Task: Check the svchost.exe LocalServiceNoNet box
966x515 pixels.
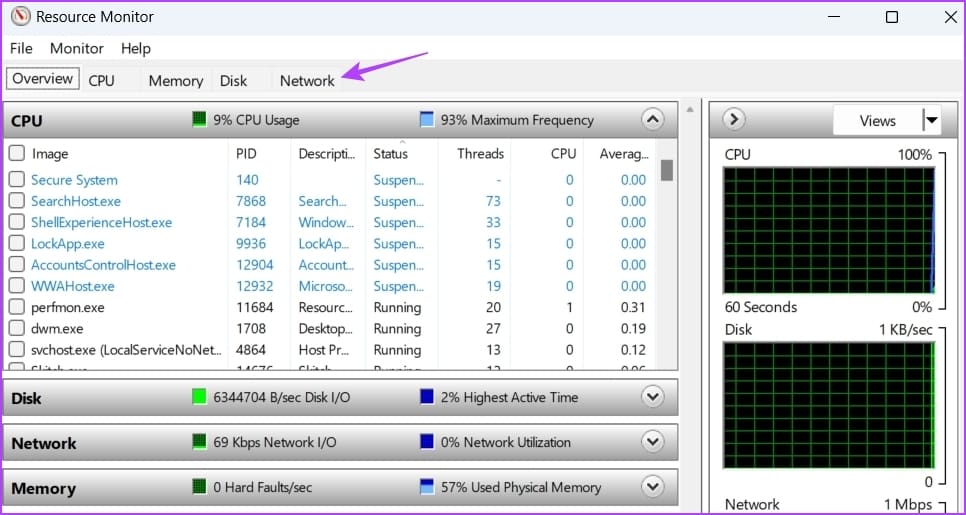Action: (17, 349)
